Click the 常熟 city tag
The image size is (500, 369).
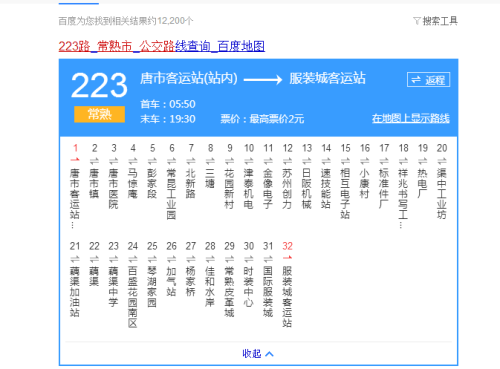click(x=99, y=114)
